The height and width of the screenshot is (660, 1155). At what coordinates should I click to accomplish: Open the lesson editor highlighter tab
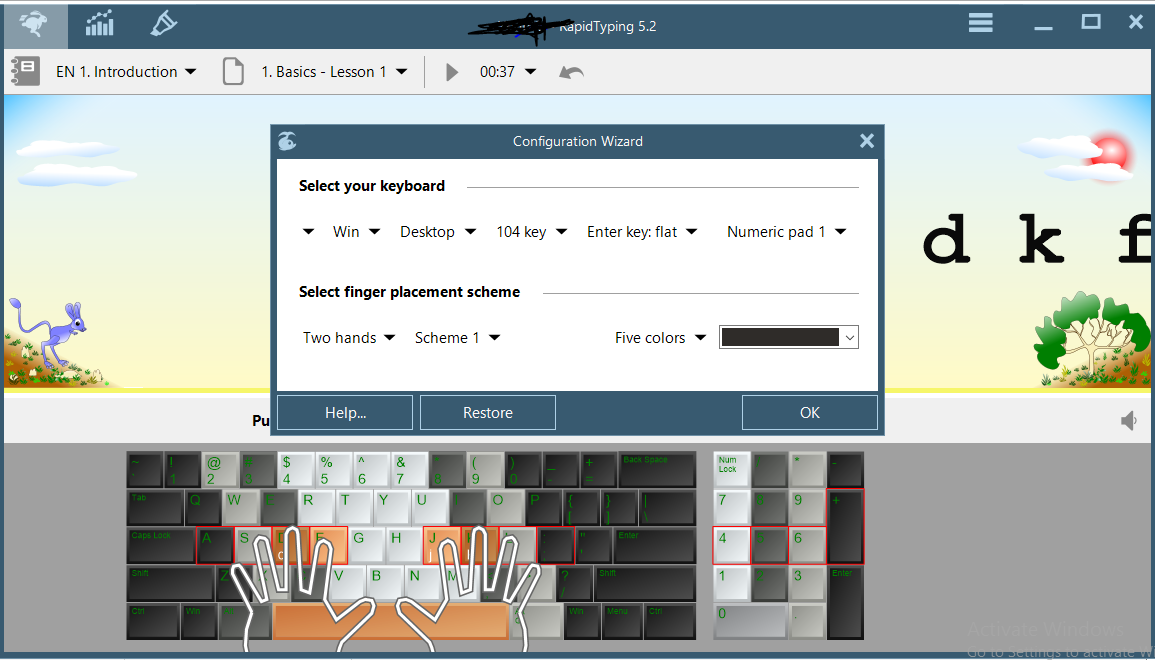164,24
